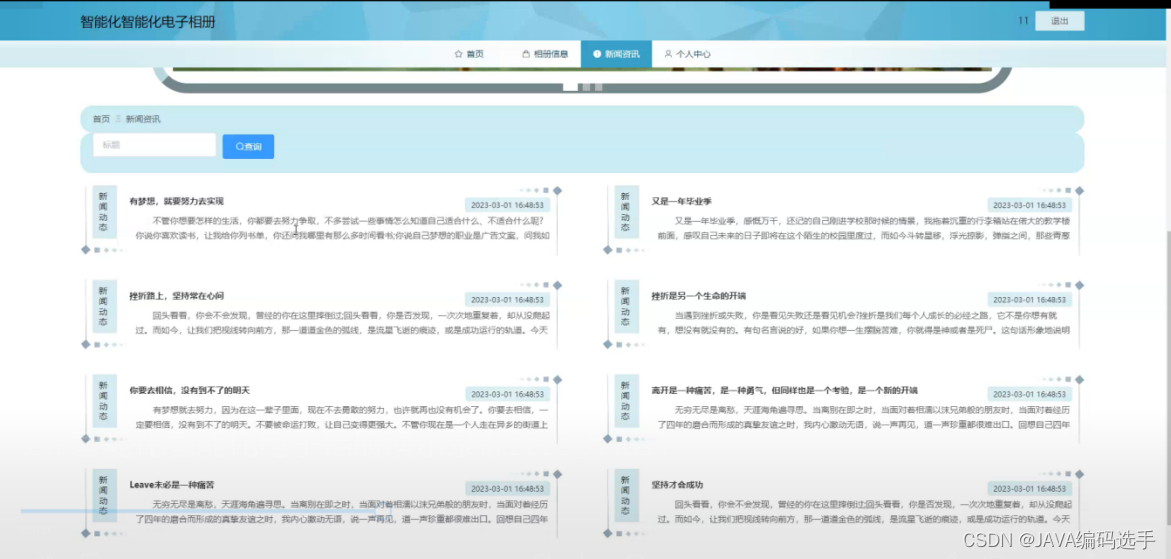Click the round icon beside 新闻资讯 tab
This screenshot has width=1171, height=559.
[x=597, y=54]
